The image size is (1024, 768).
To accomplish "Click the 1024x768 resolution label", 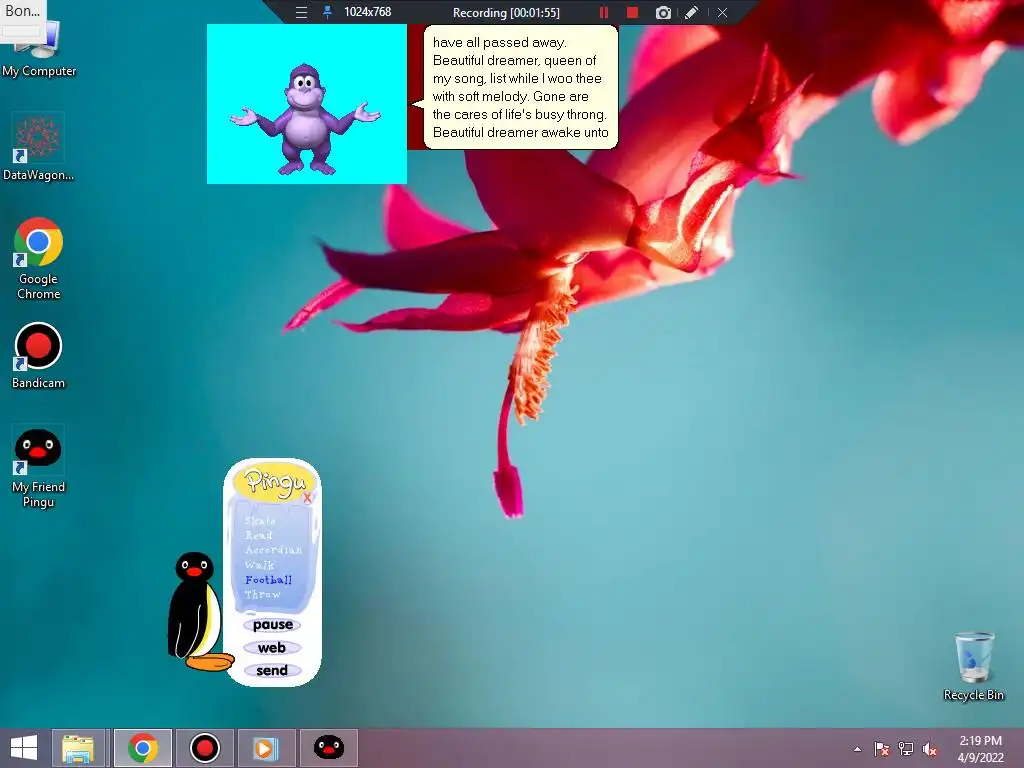I will [368, 12].
